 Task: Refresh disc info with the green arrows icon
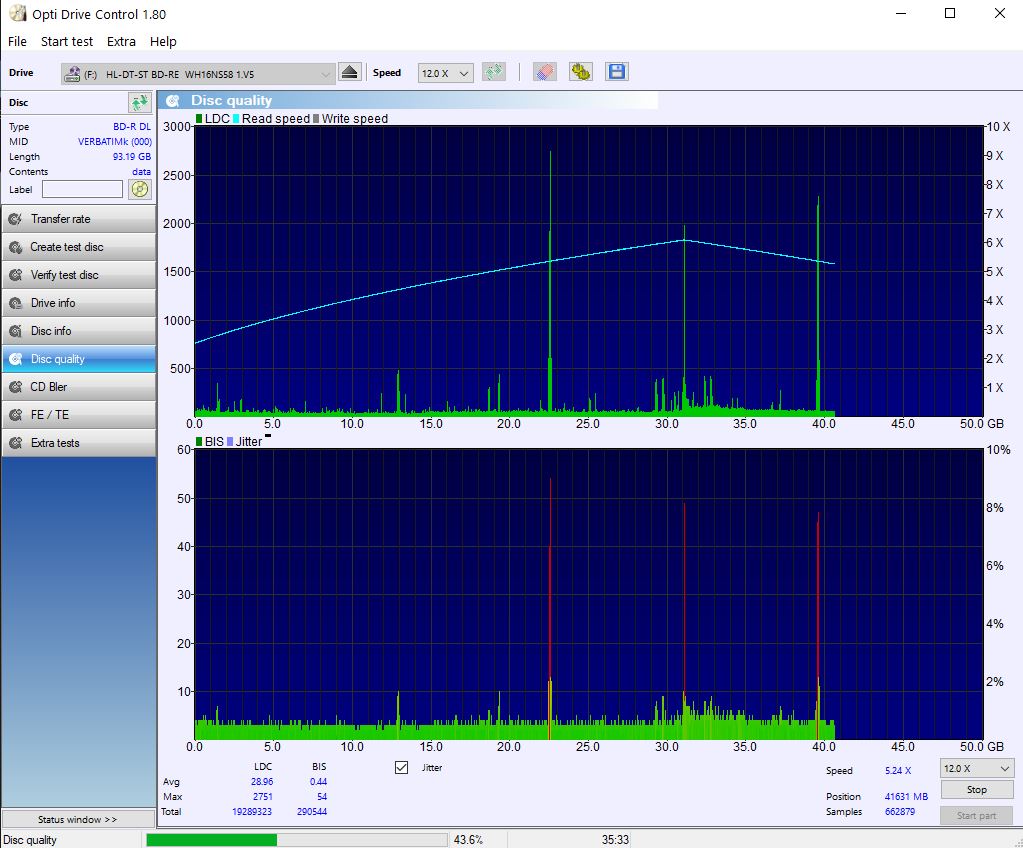139,102
